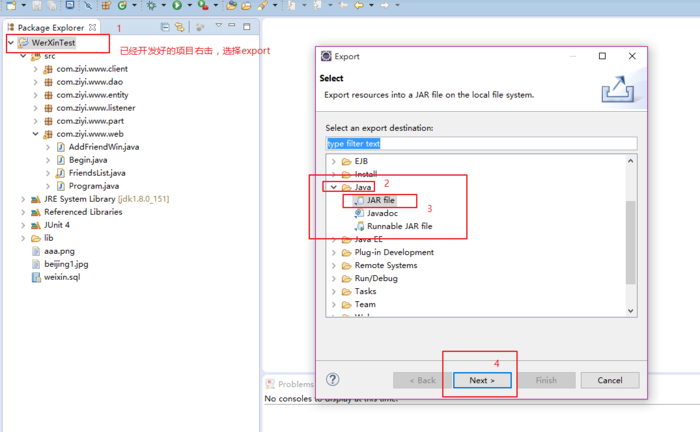The height and width of the screenshot is (432, 700).
Task: Expand Plug-in Development folder
Action: coord(333,253)
